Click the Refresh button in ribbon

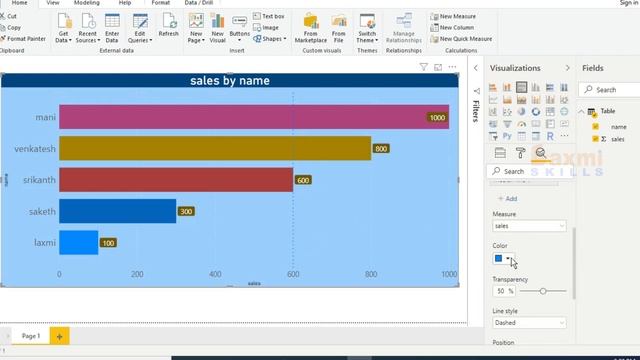tap(169, 24)
